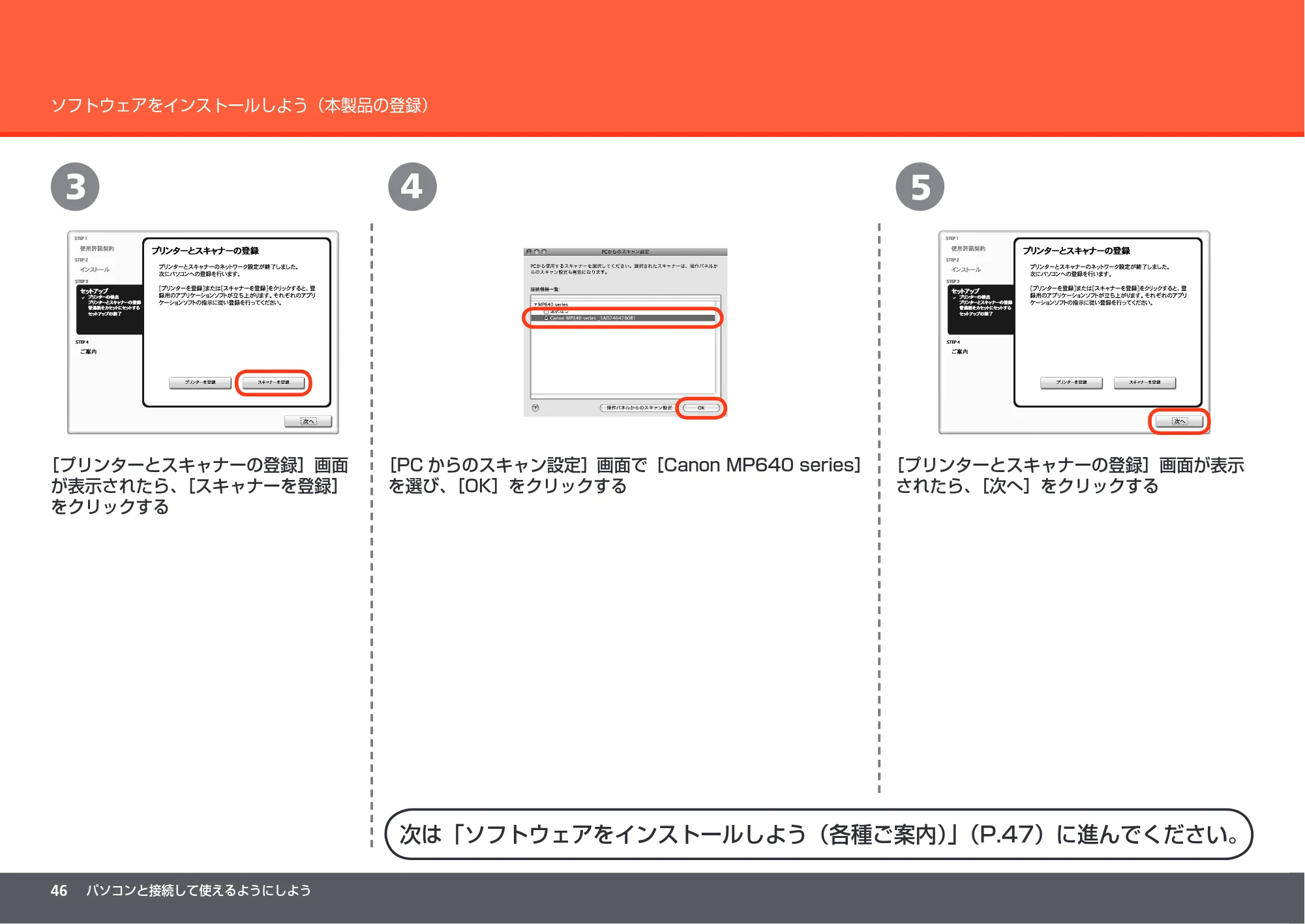1305x924 pixels.
Task: Click プリンターを登録 in step 3 screenshot
Action: click(x=200, y=383)
